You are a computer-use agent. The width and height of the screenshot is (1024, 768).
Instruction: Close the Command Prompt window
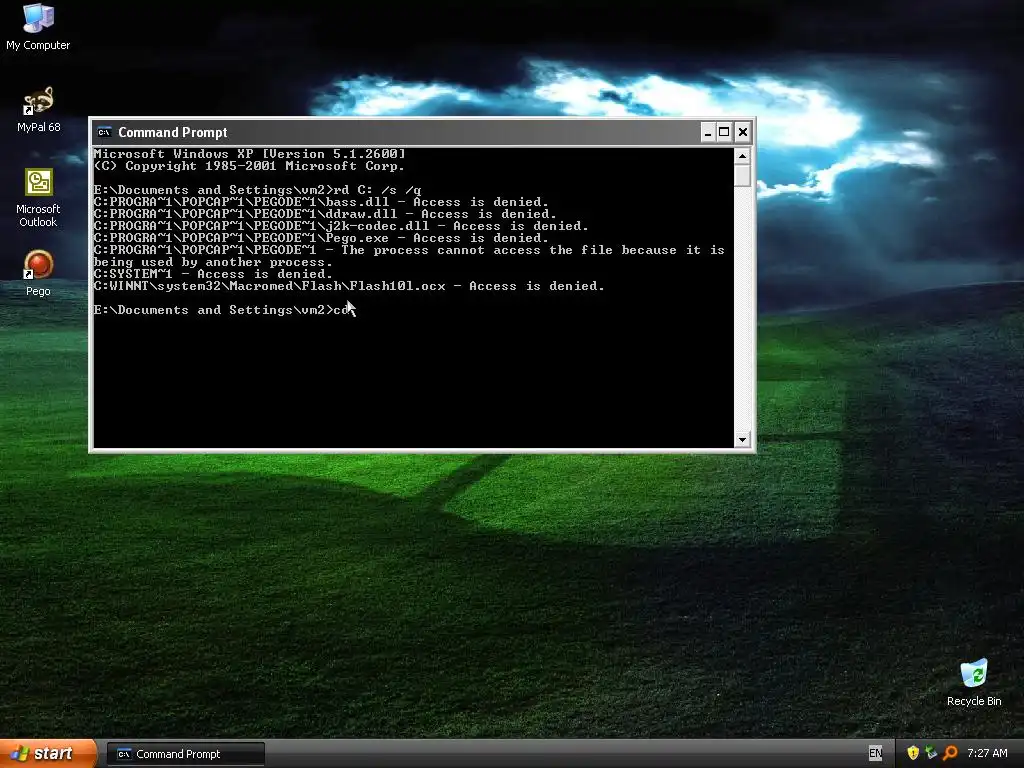pos(743,133)
